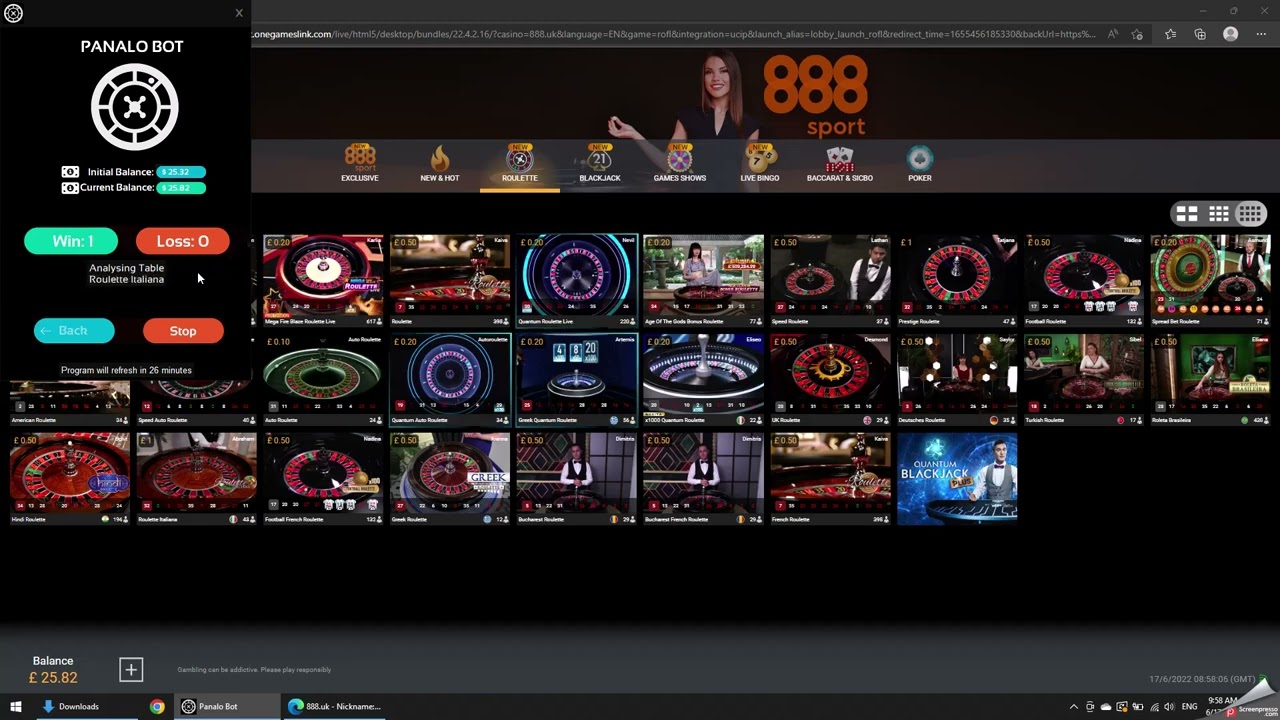1280x720 pixels.
Task: Show hidden system tray icons
Action: pos(1074,706)
